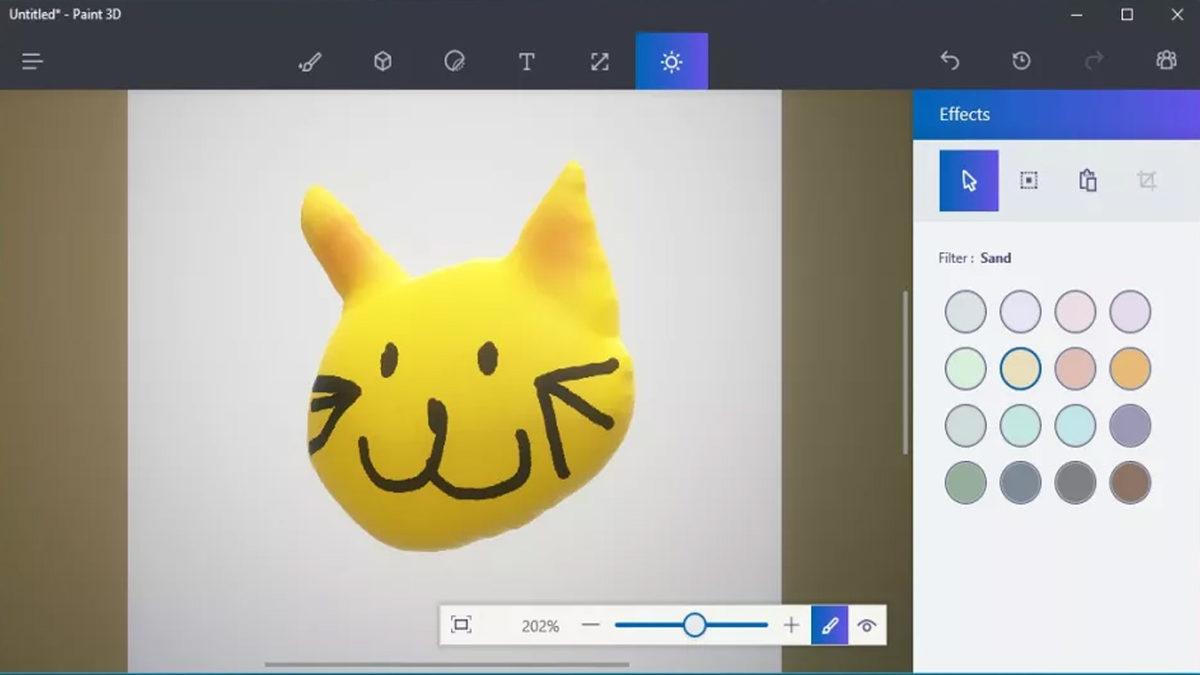Select the Art tools brush icon
Screen dimensions: 1200x675
(310, 61)
